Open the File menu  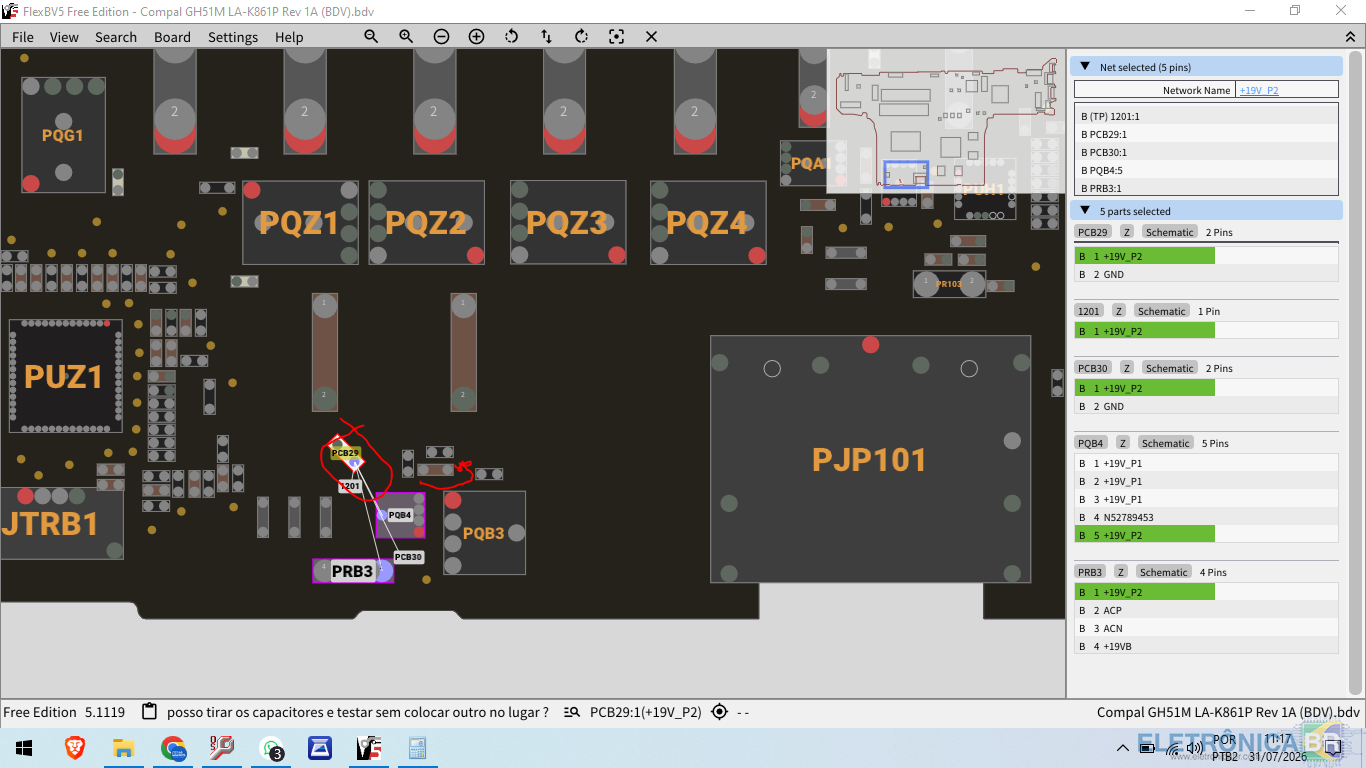coord(22,37)
